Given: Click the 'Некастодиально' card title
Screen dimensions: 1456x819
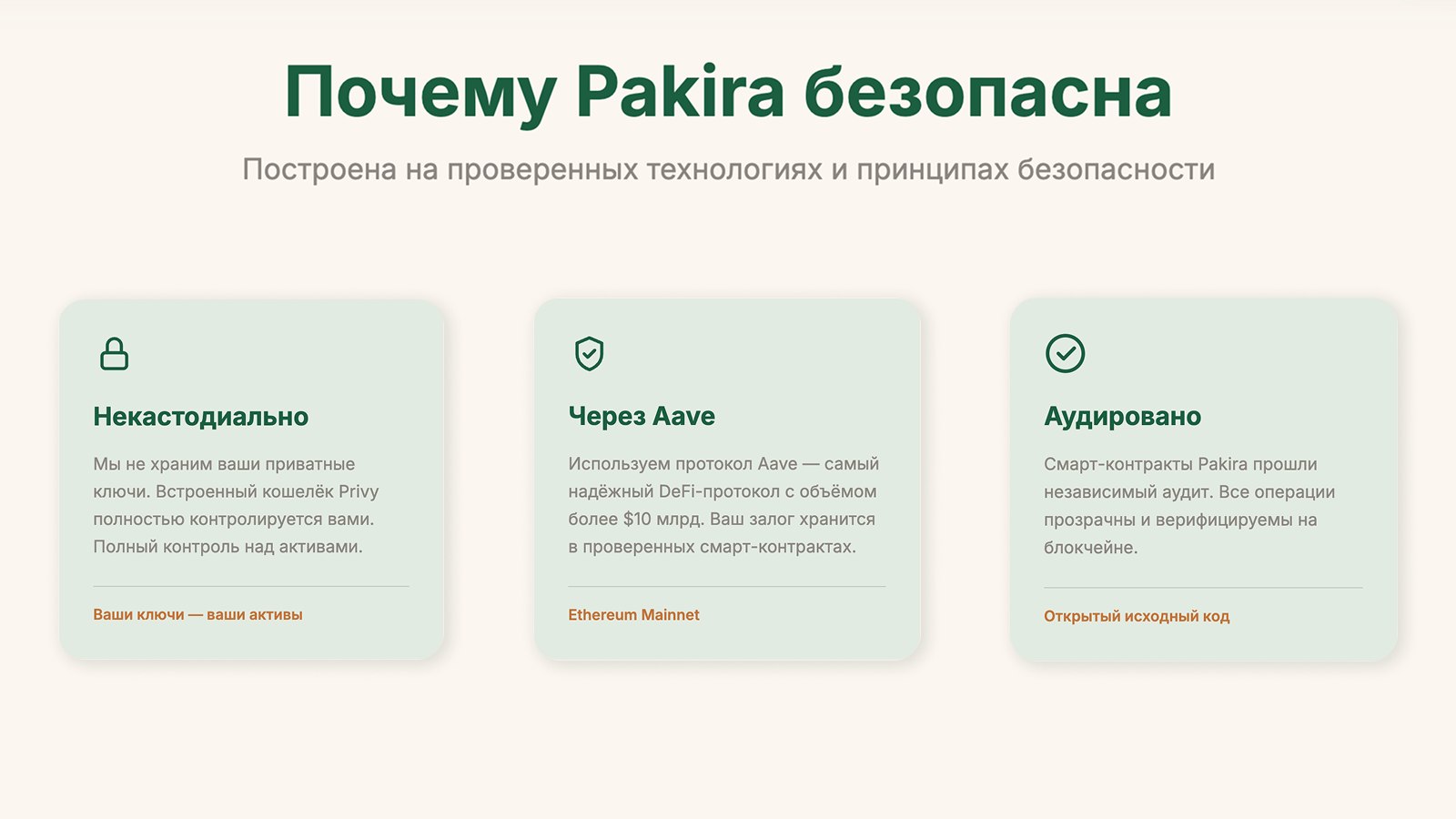Looking at the screenshot, I should click(200, 417).
